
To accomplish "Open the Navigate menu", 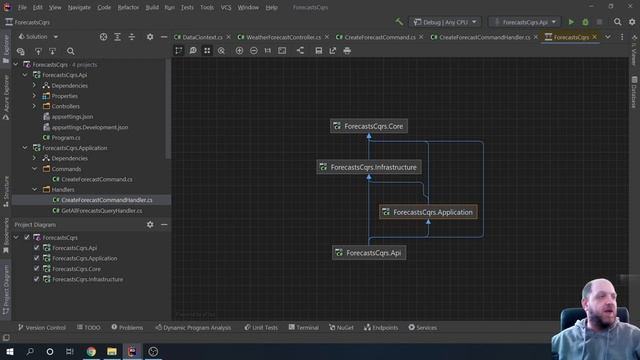I will pos(79,7).
